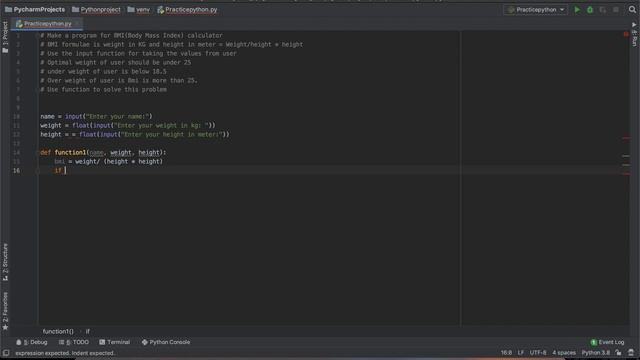This screenshot has height=360, width=640.
Task: Click venv breadcrumb folder
Action: [139, 9]
